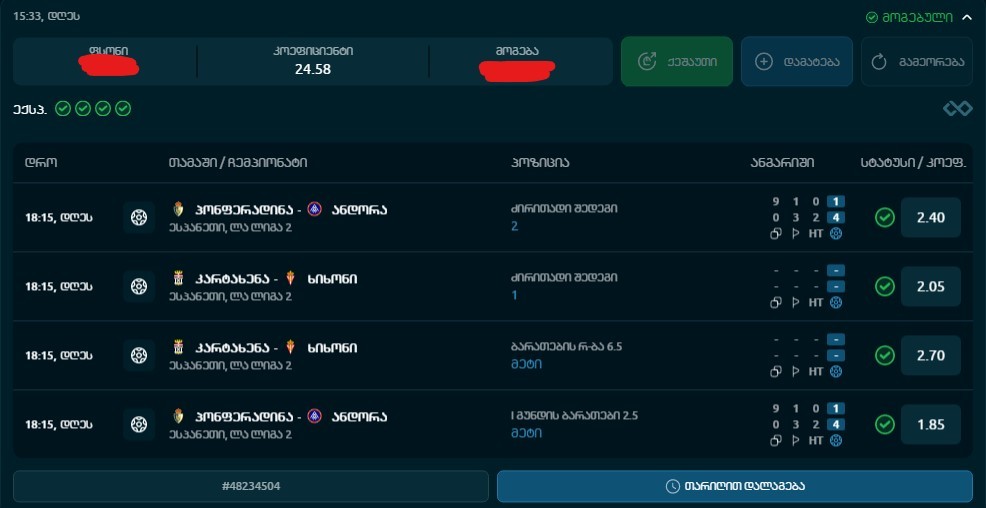Click the HT label in the 2.40 odds row
Viewport: 986px width, 508px height.
pos(816,233)
